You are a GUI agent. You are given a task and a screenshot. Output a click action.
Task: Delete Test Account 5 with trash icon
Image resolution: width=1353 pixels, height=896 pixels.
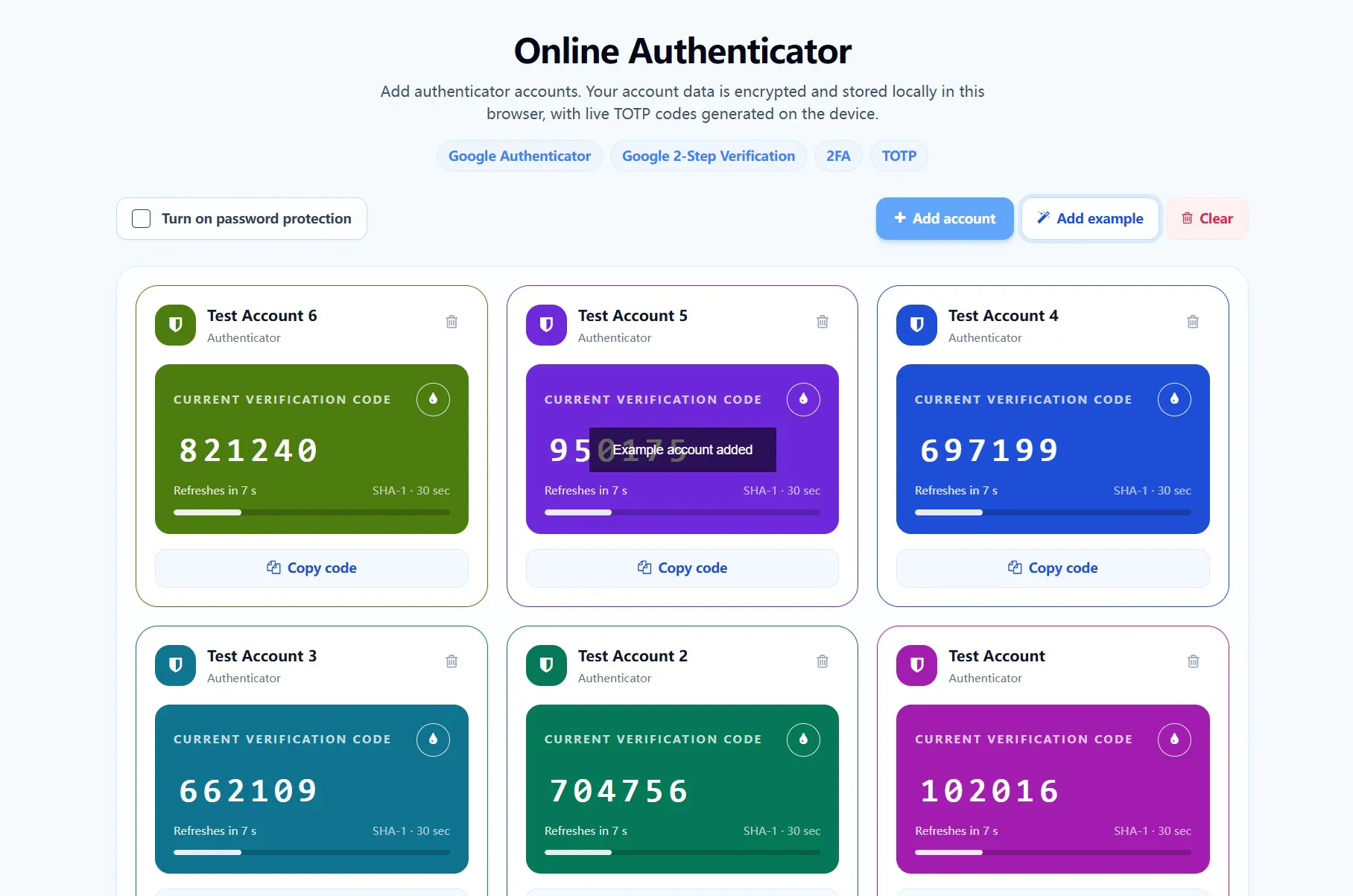click(823, 322)
